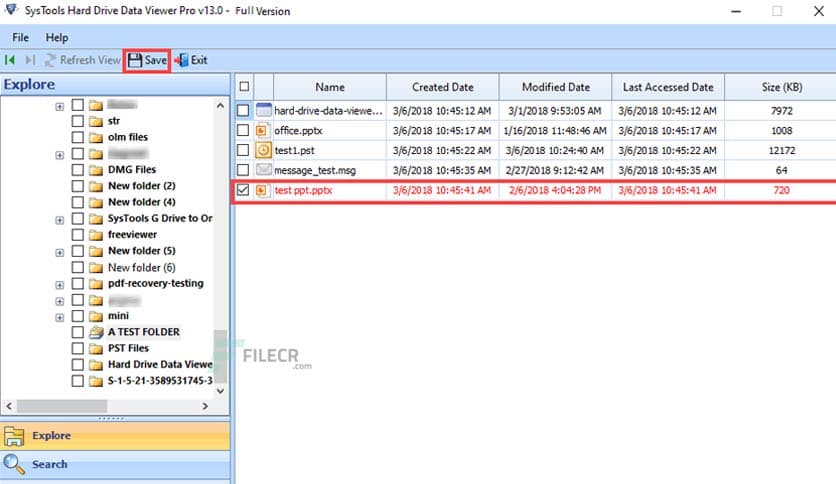Image resolution: width=836 pixels, height=484 pixels.
Task: Expand the pdf-recovery-testing node
Action: point(60,285)
